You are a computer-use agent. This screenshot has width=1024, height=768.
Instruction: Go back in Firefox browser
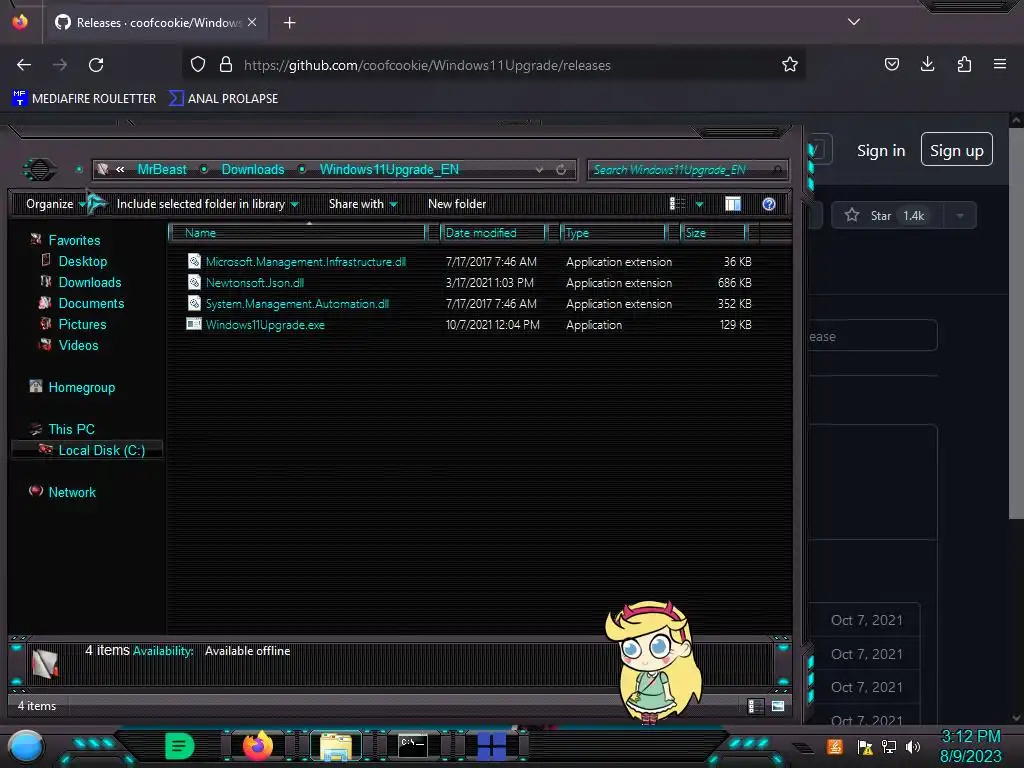(24, 65)
